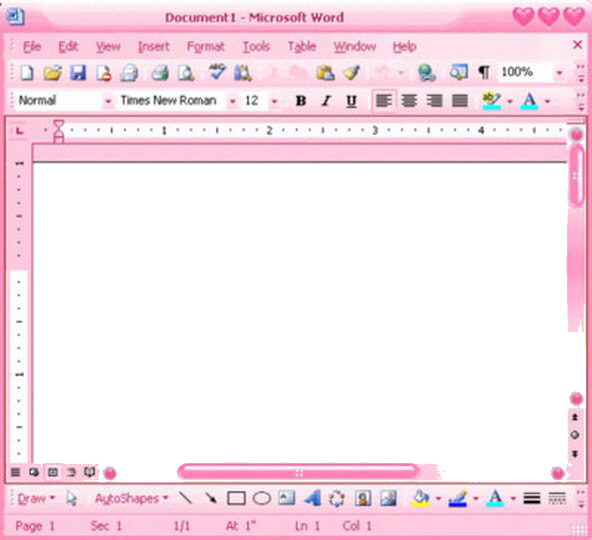Choose Line Style thickness

(x=532, y=498)
